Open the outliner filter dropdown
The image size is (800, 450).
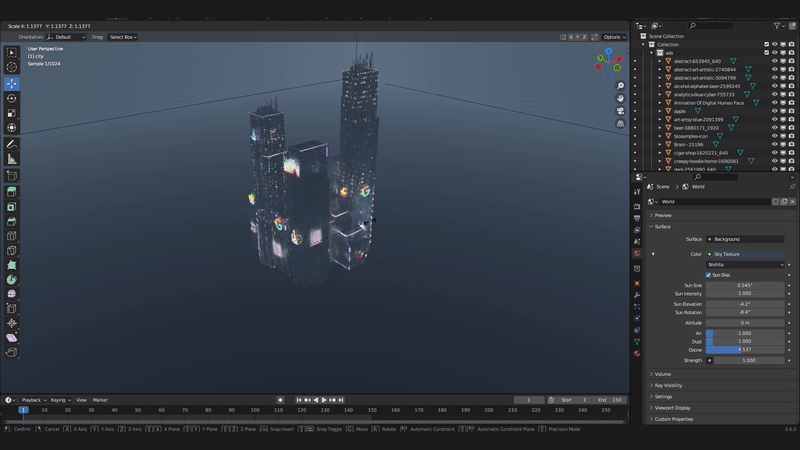pos(779,26)
